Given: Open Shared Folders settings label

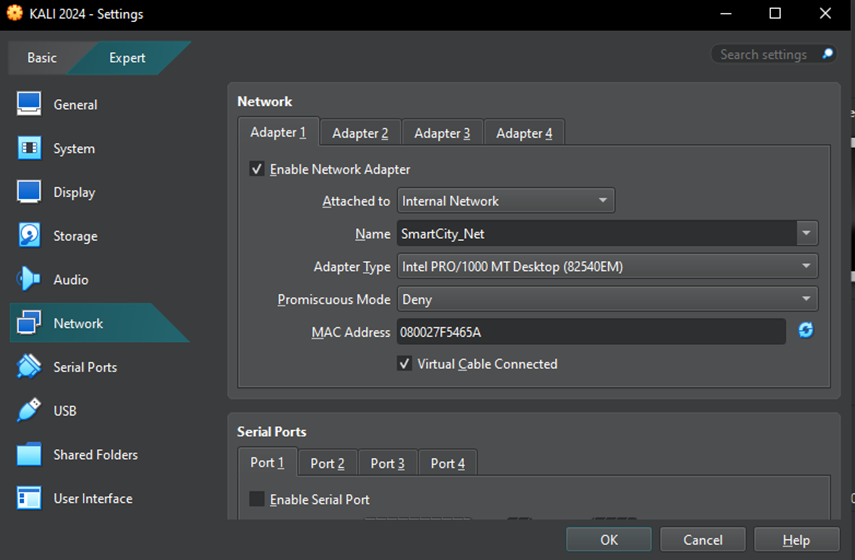Looking at the screenshot, I should pos(95,455).
